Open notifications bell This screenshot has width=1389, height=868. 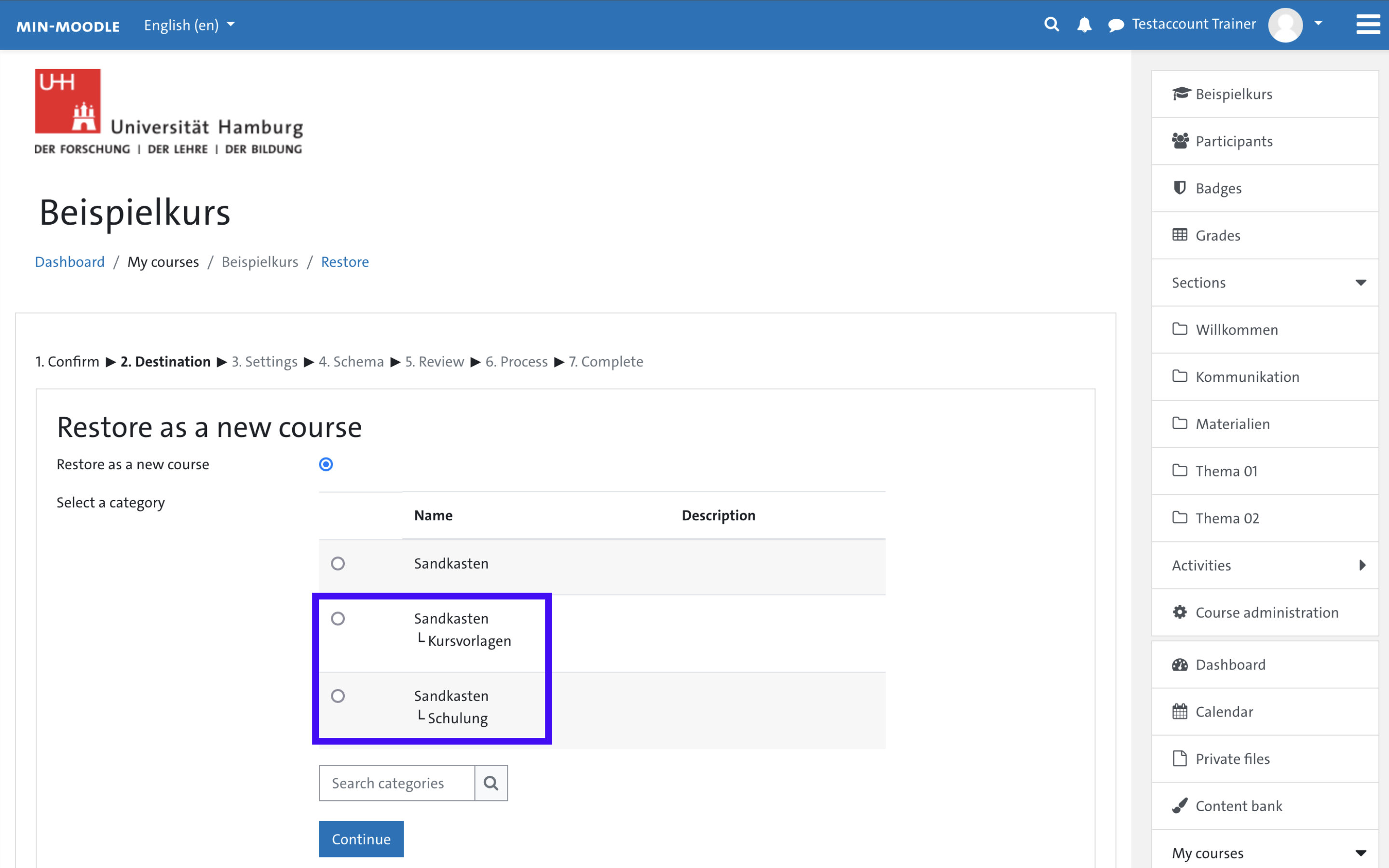click(x=1084, y=25)
